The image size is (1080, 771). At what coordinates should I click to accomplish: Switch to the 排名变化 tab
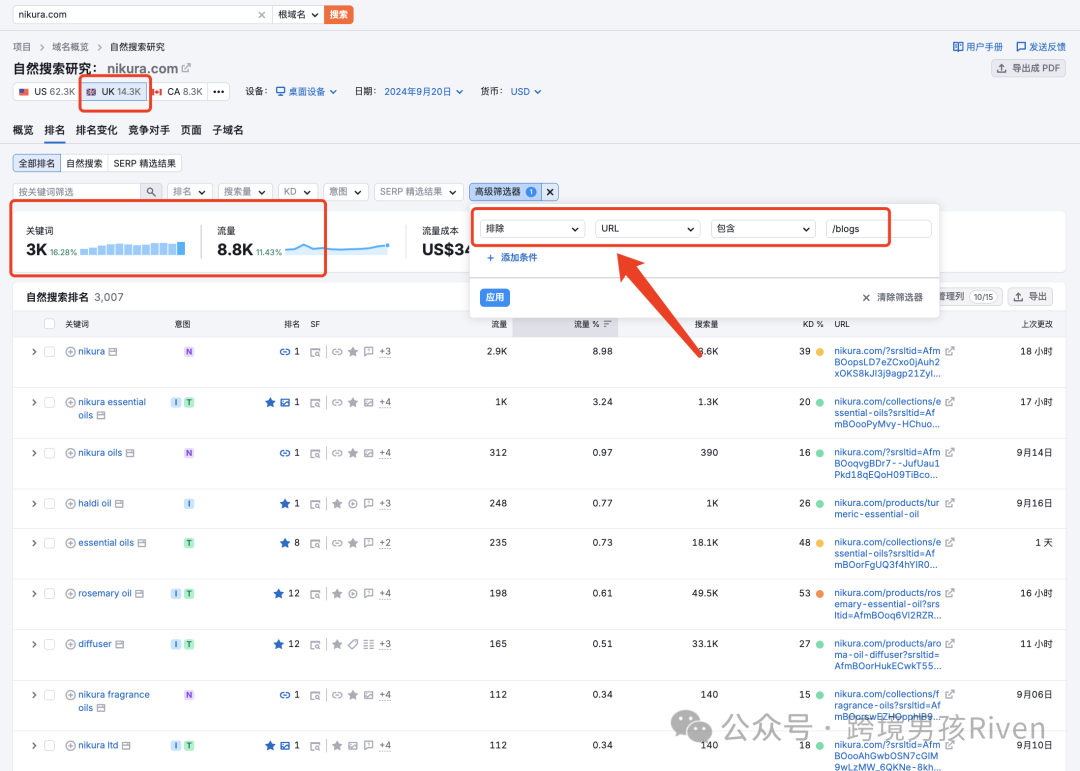(x=96, y=130)
